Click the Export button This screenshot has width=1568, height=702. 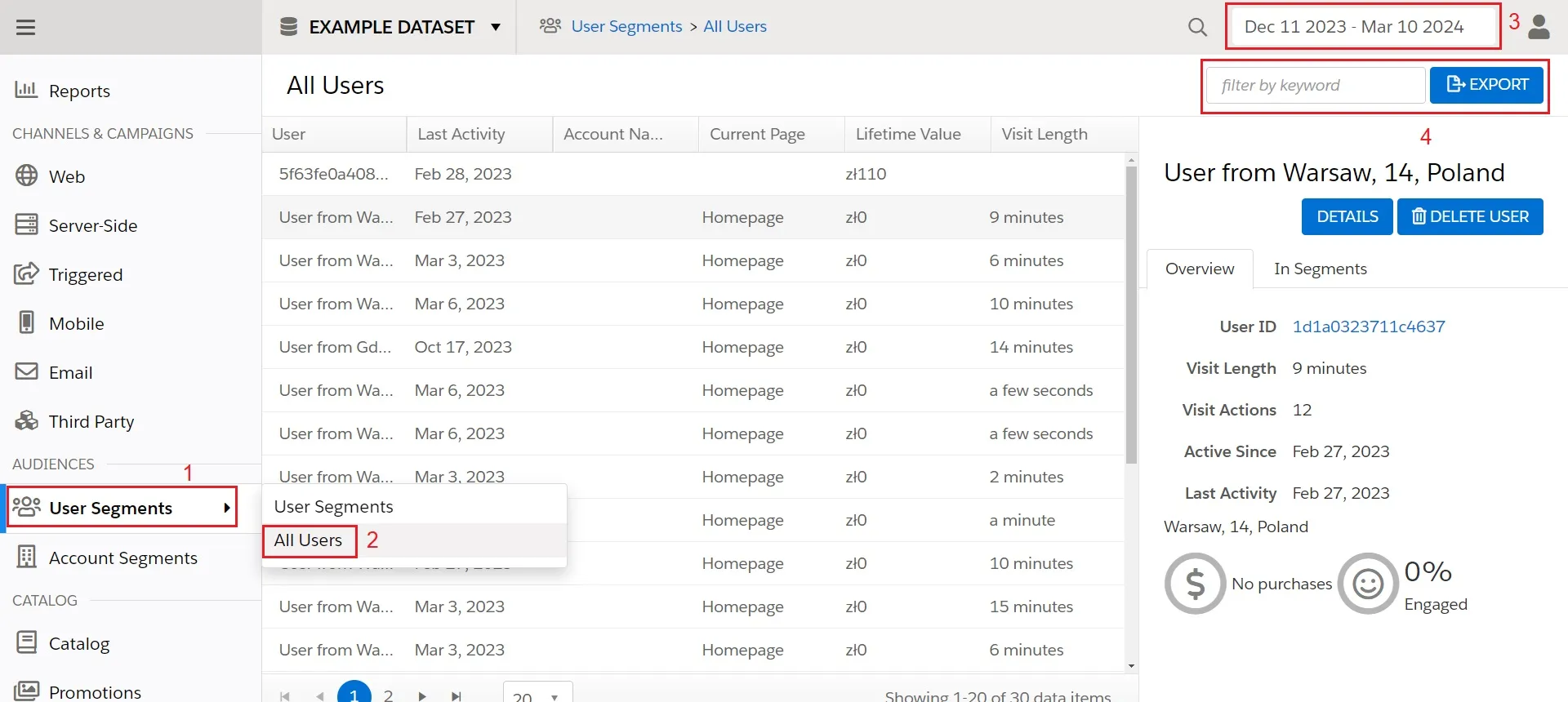click(1486, 85)
